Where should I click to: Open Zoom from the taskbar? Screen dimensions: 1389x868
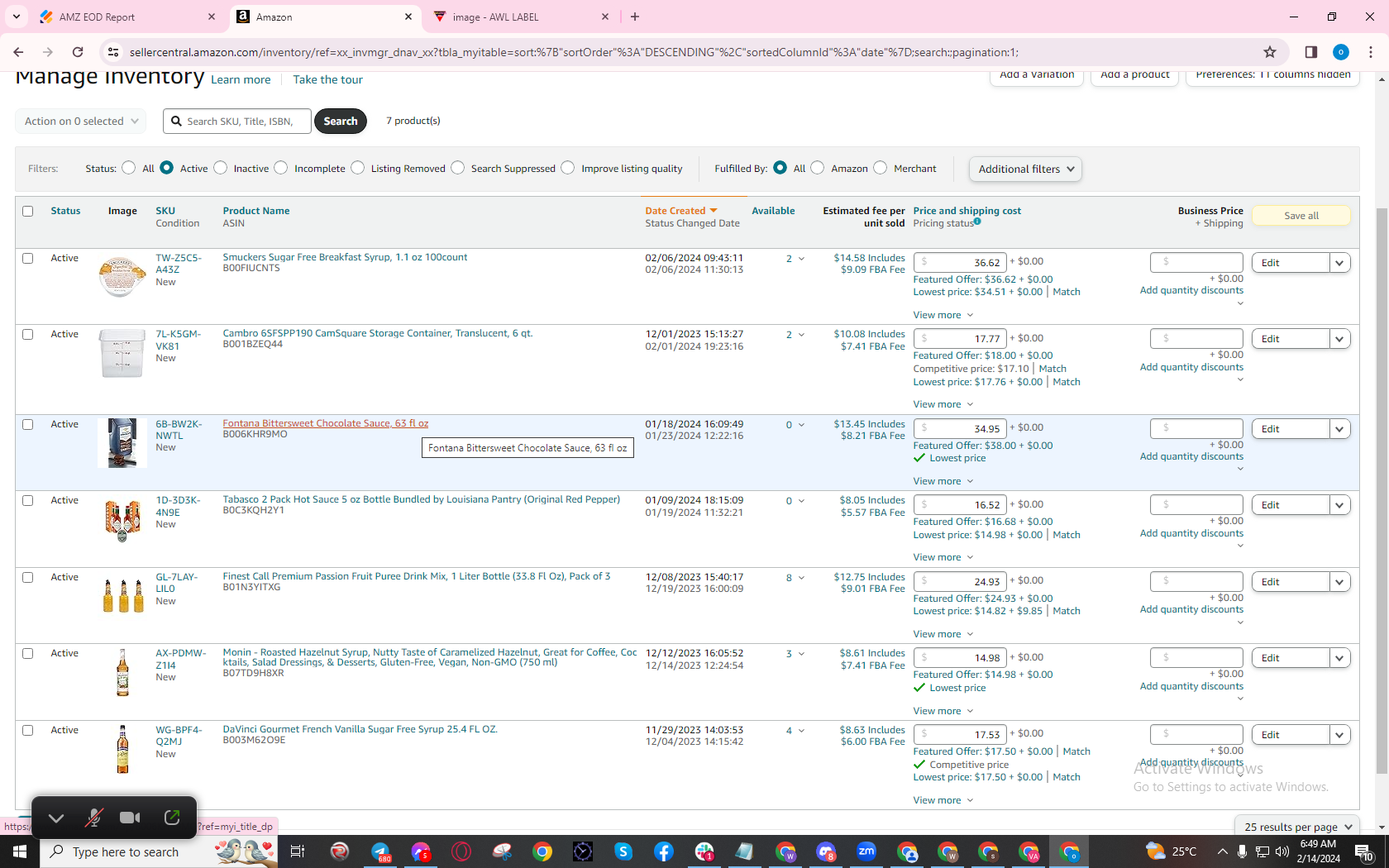[x=866, y=851]
